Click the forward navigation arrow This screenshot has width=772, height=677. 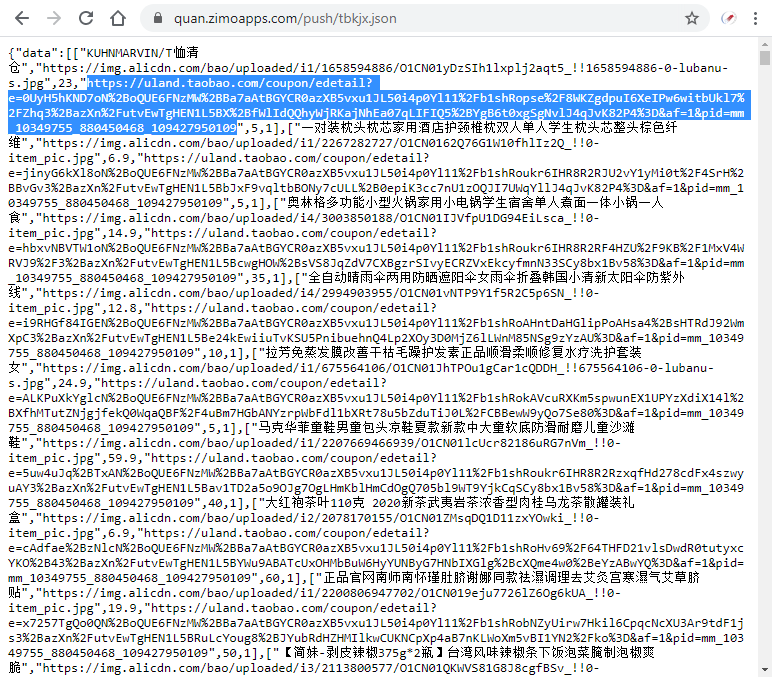(x=54, y=19)
